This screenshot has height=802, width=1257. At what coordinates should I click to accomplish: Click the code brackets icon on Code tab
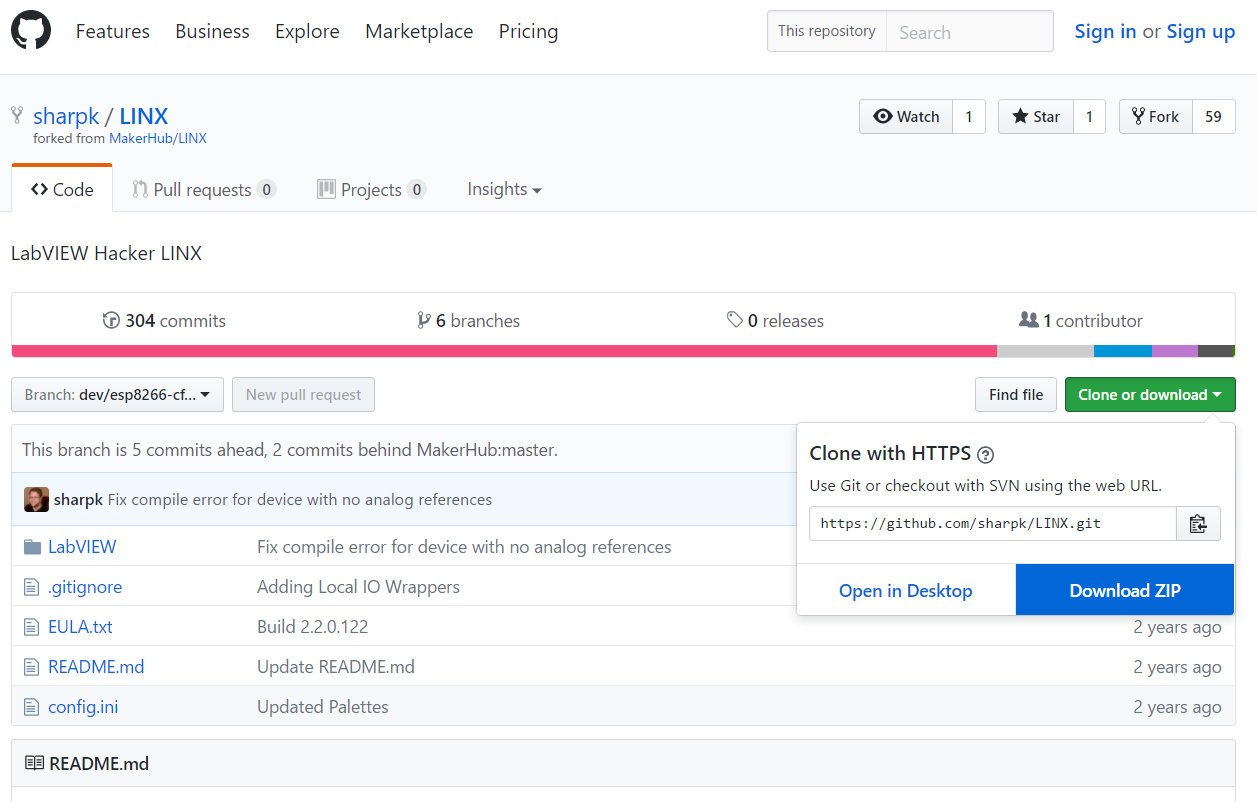40,189
